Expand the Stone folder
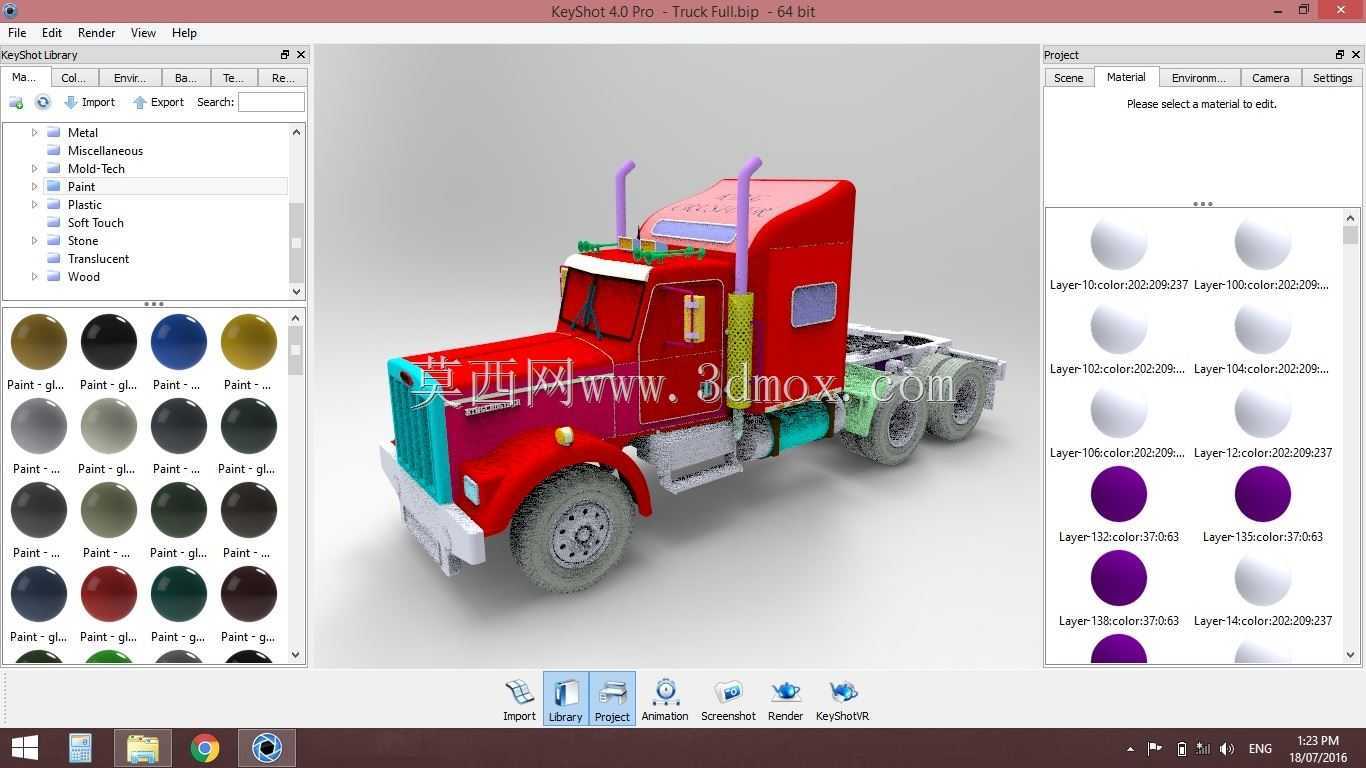 point(34,240)
